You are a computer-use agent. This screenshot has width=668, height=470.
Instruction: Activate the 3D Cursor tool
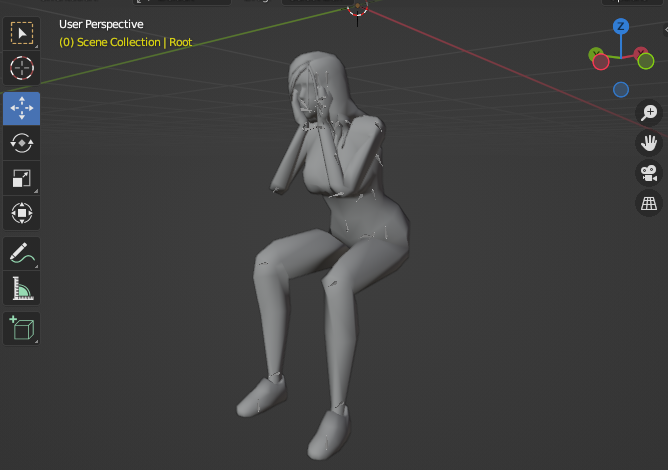(22, 68)
